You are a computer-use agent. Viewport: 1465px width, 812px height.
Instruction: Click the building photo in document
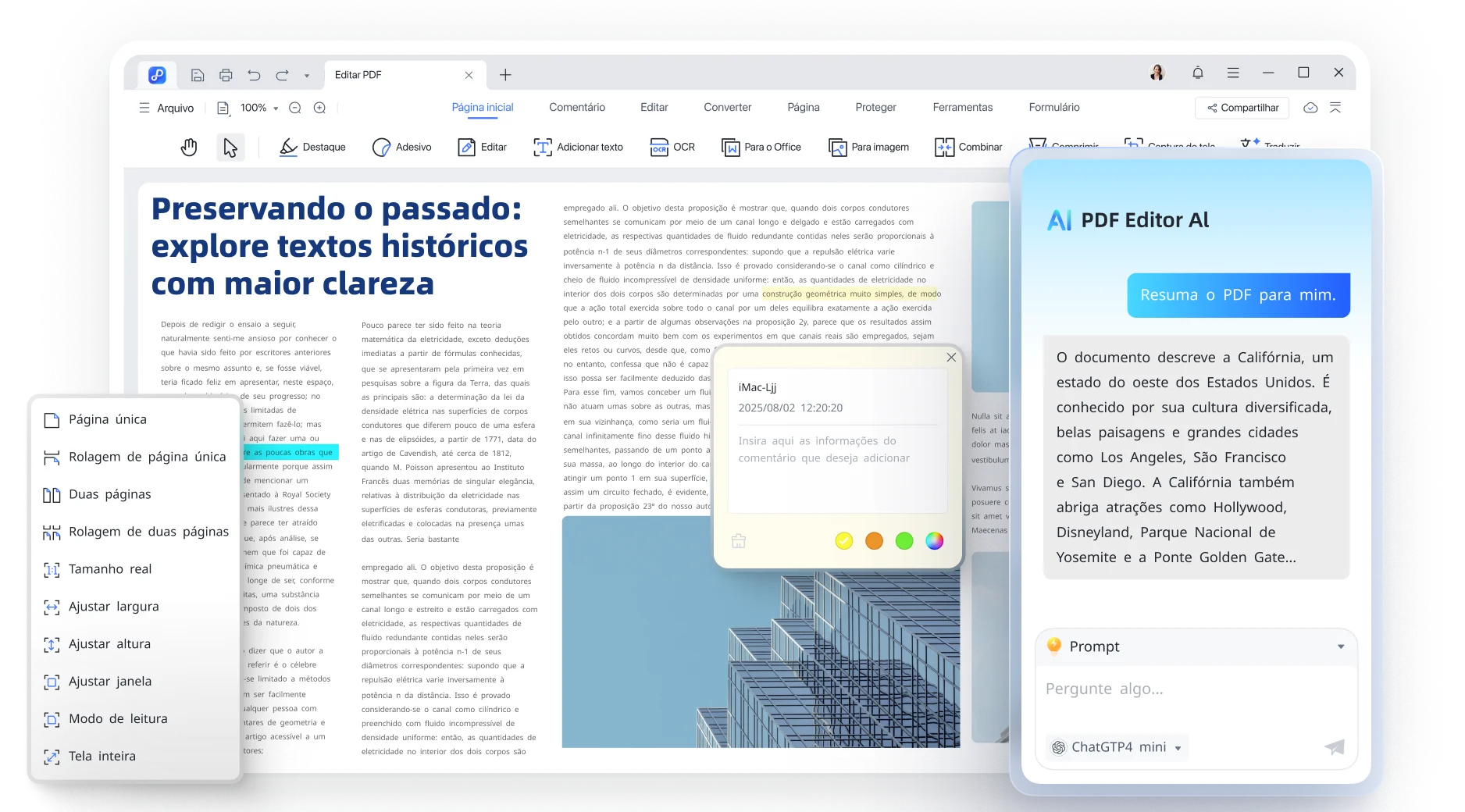coord(761,632)
